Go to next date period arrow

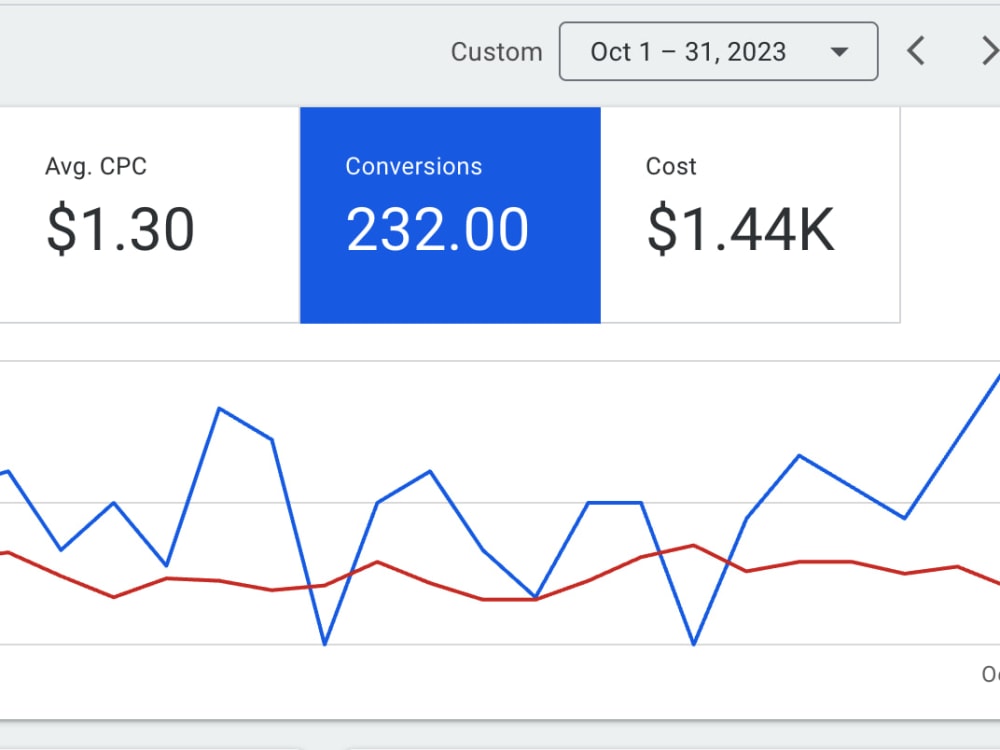coord(990,51)
